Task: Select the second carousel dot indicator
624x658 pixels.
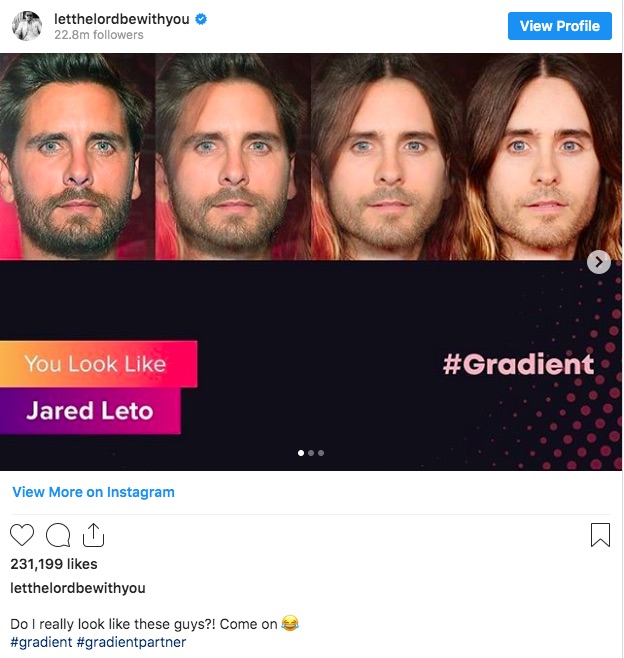Action: (311, 453)
